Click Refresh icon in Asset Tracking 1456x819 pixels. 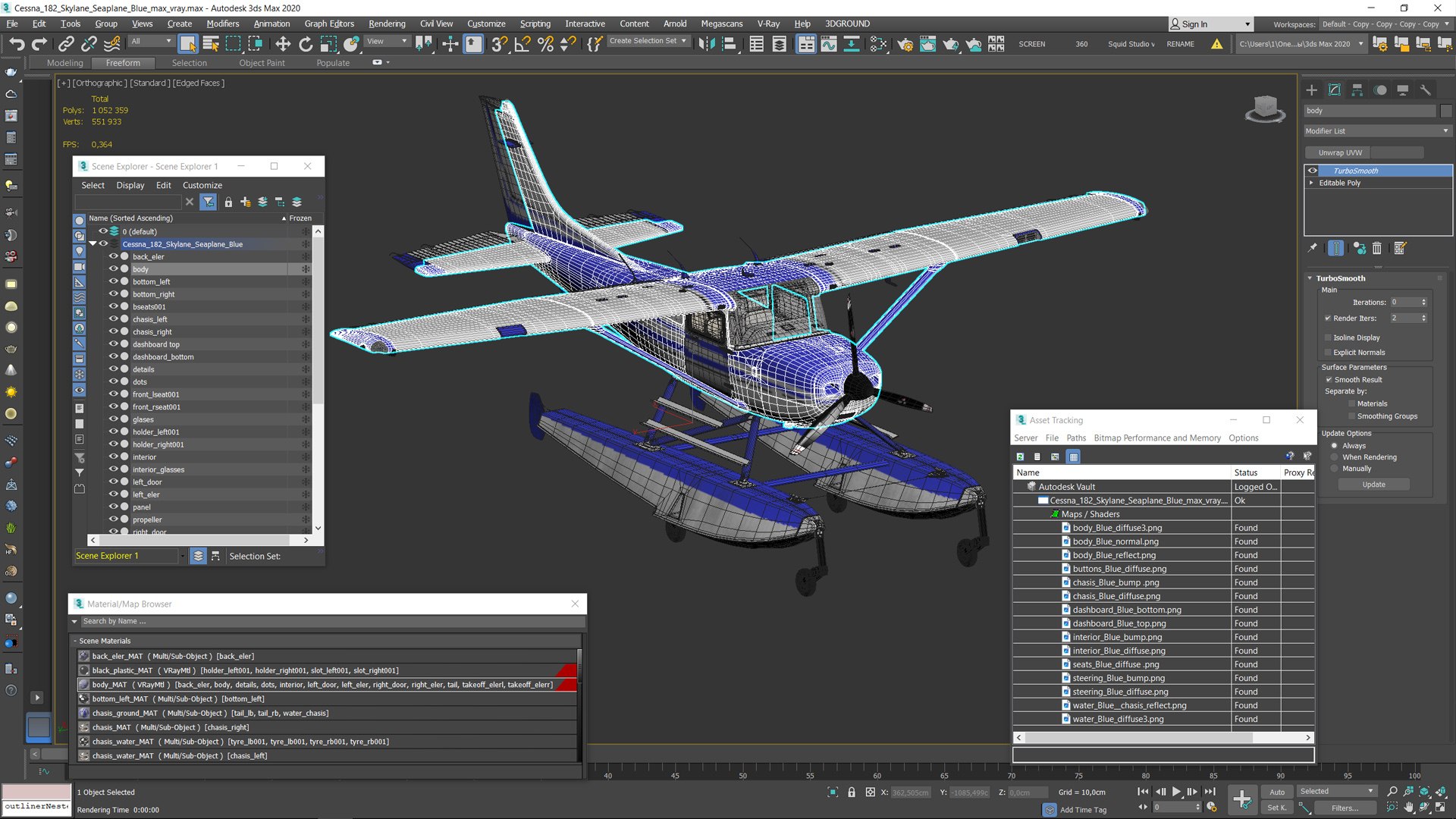[1020, 457]
